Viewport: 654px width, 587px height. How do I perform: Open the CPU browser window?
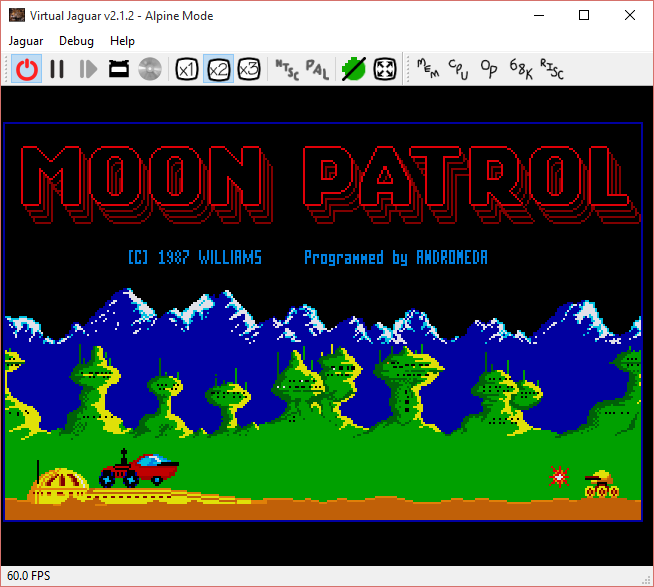[458, 69]
